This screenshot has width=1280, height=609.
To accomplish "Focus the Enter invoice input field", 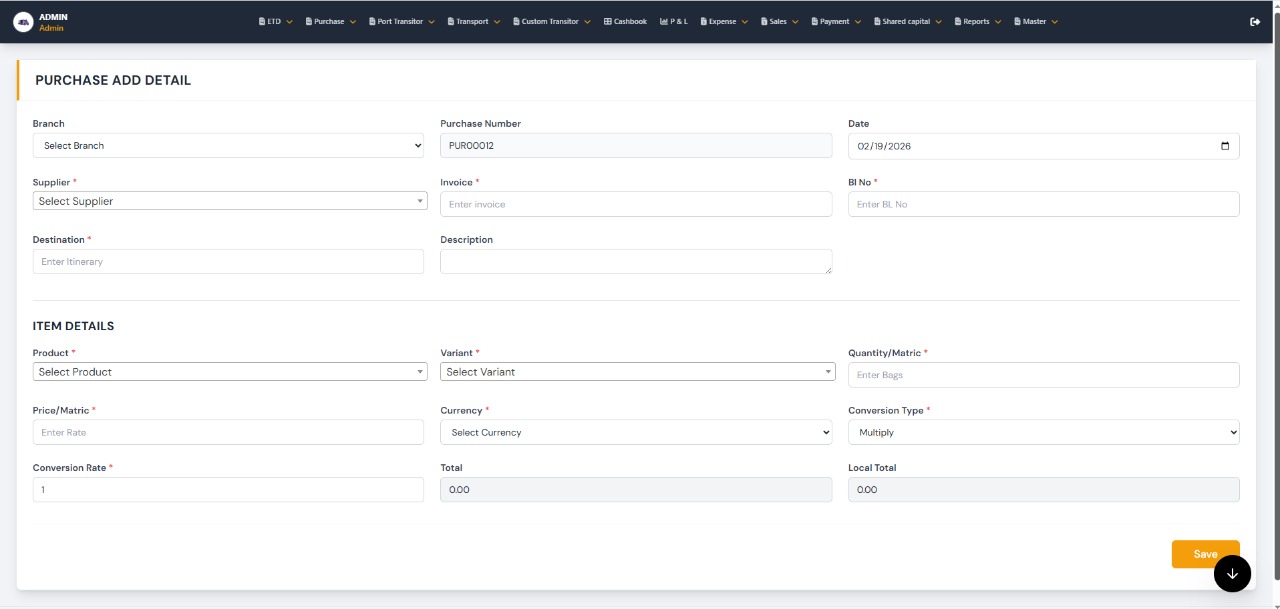I will 636,204.
